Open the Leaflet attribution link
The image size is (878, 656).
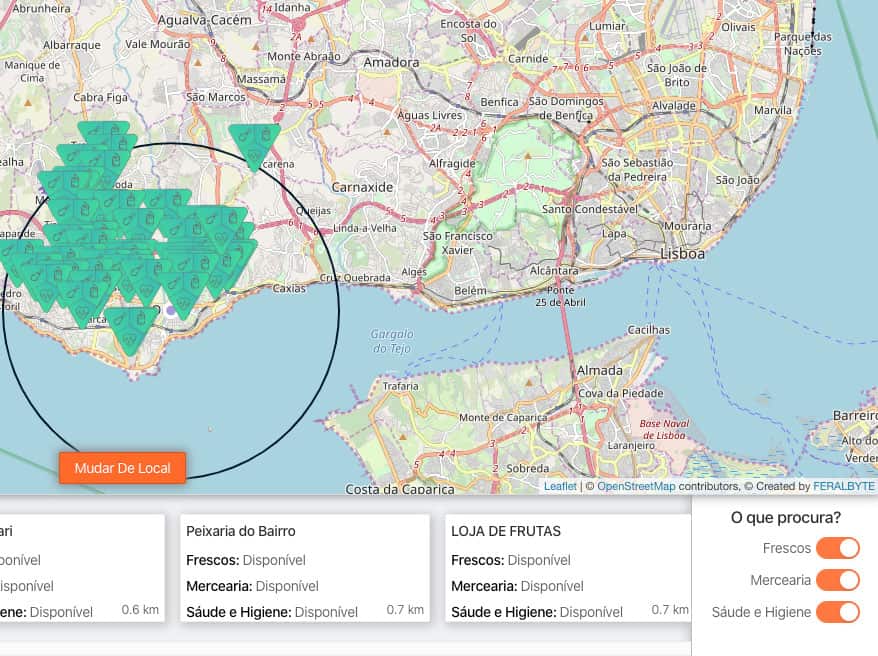pyautogui.click(x=559, y=486)
